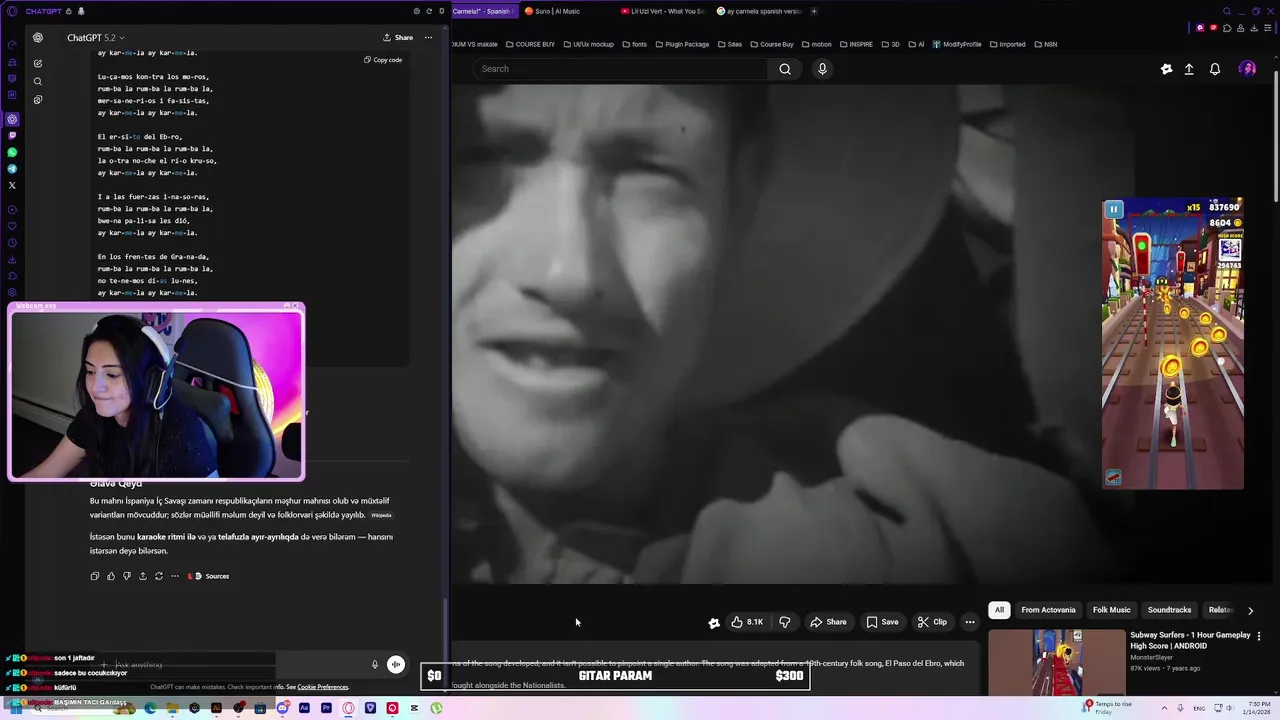
Task: Show next related chips arrow
Action: (1250, 610)
